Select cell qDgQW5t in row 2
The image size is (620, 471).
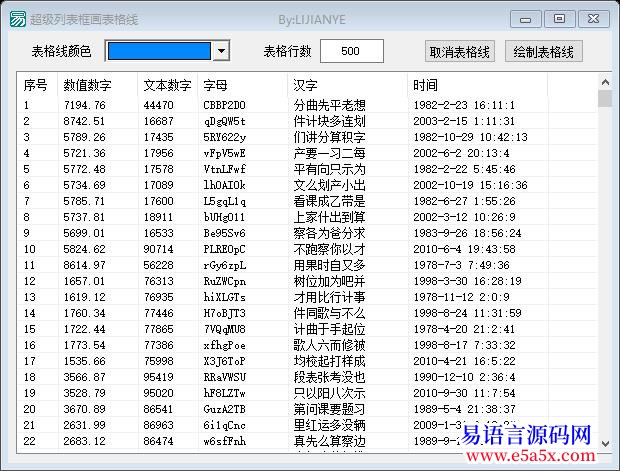click(x=225, y=121)
